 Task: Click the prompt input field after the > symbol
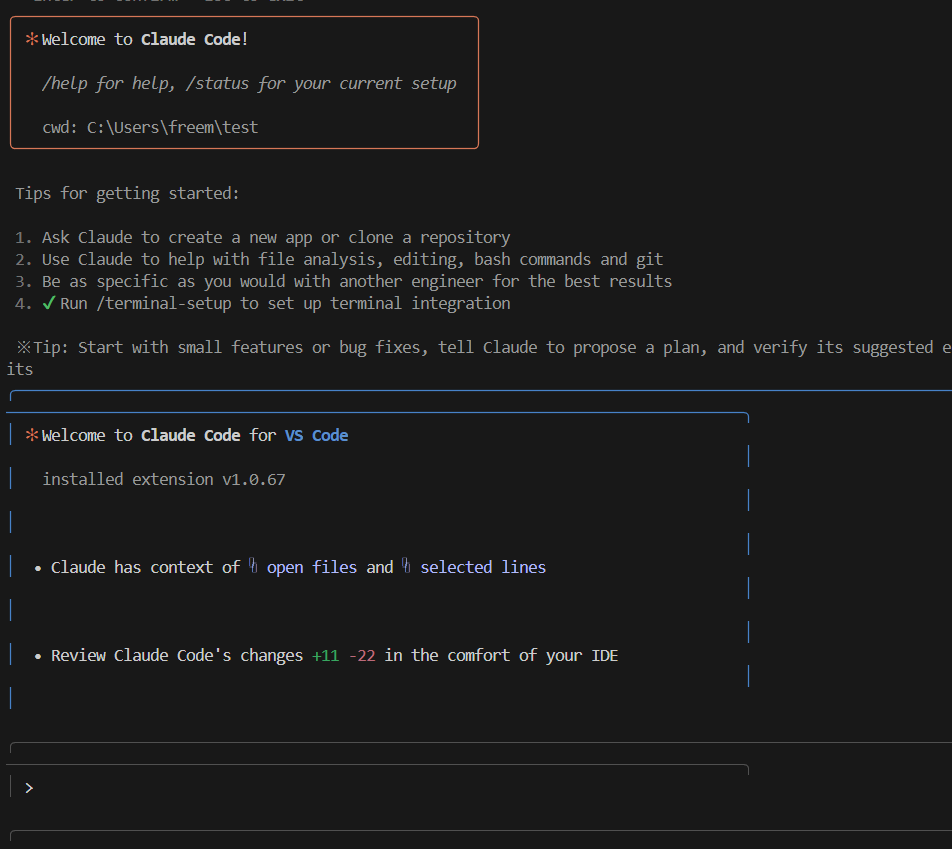tap(389, 788)
